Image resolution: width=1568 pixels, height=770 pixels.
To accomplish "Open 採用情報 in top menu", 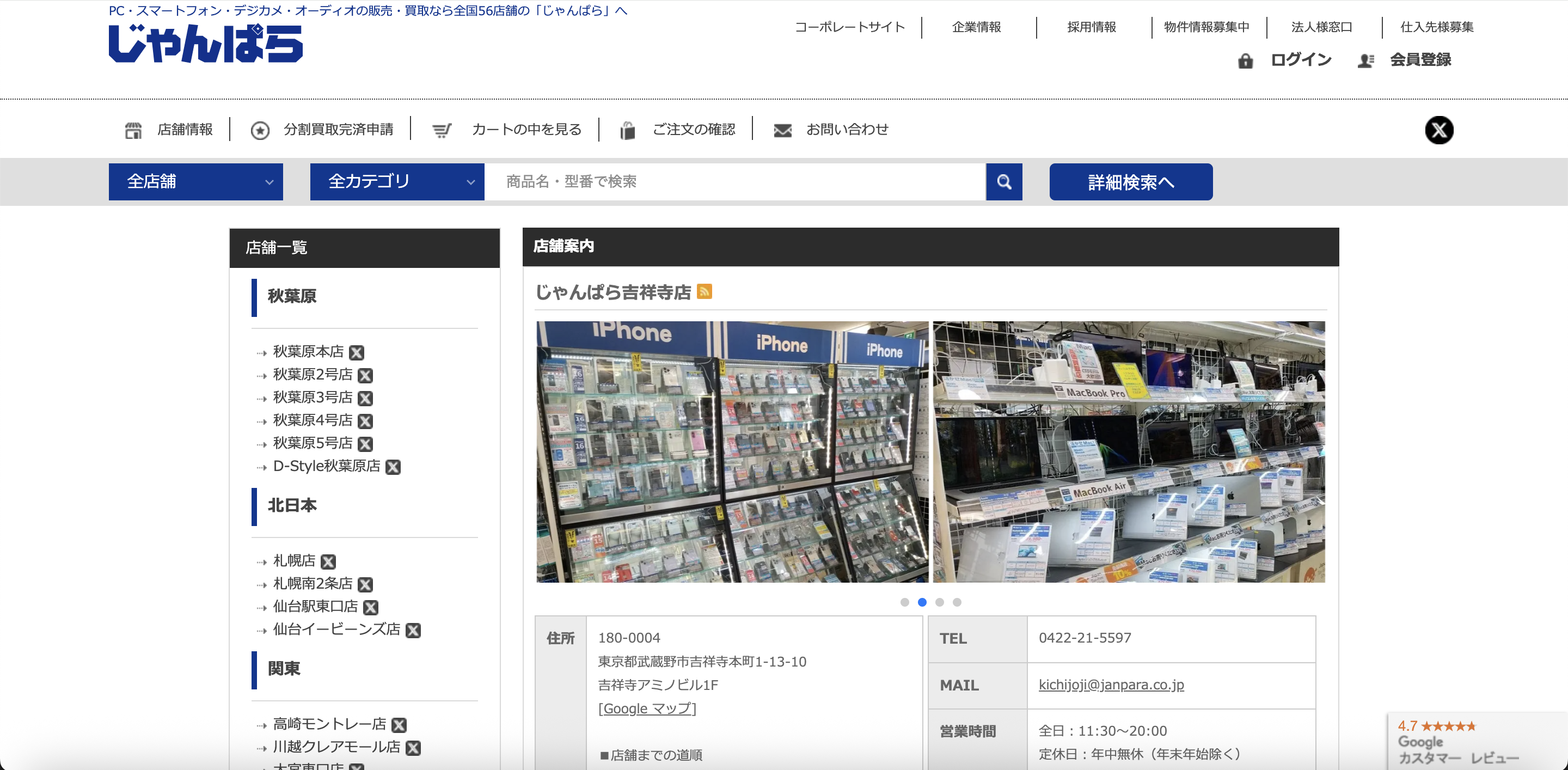I will [1092, 27].
